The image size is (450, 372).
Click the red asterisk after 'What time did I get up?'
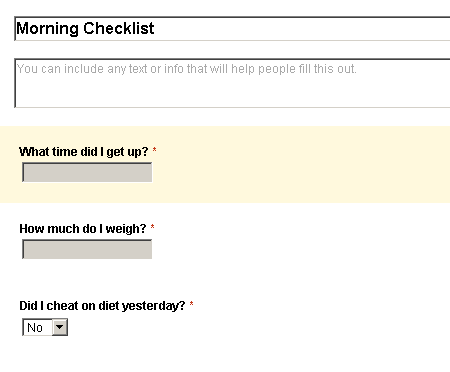tap(154, 150)
